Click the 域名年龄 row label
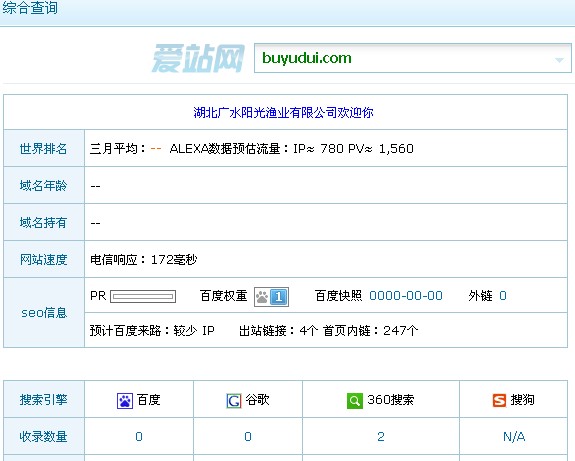The image size is (575, 461). pyautogui.click(x=43, y=186)
